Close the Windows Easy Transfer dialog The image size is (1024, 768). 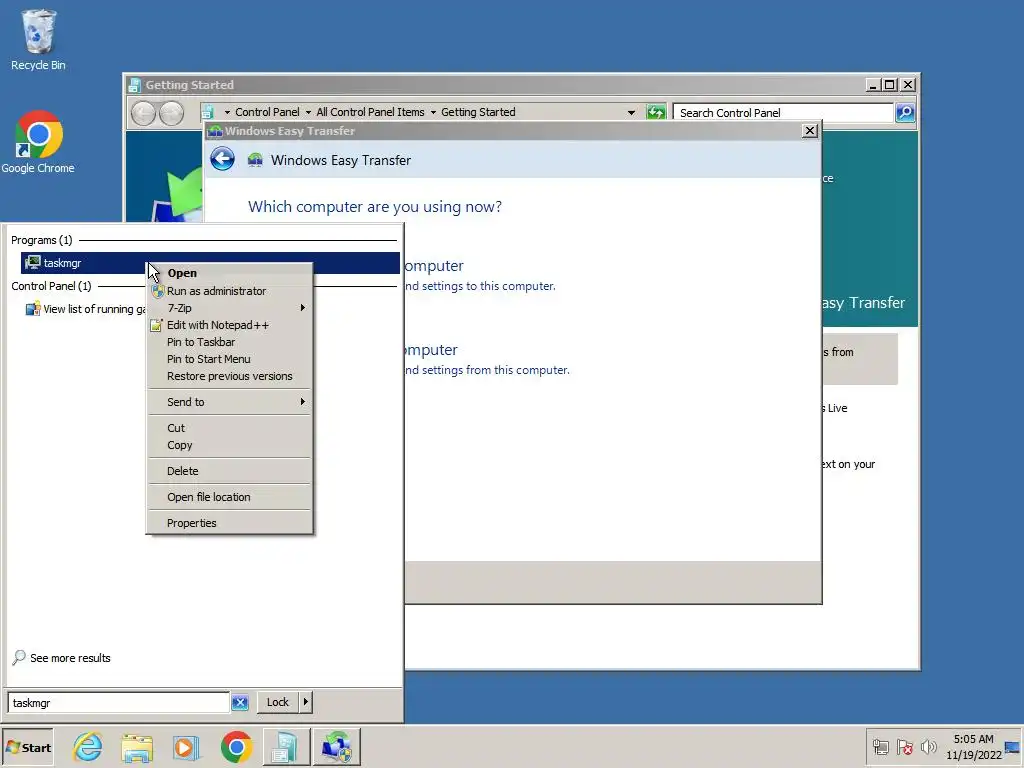click(810, 131)
